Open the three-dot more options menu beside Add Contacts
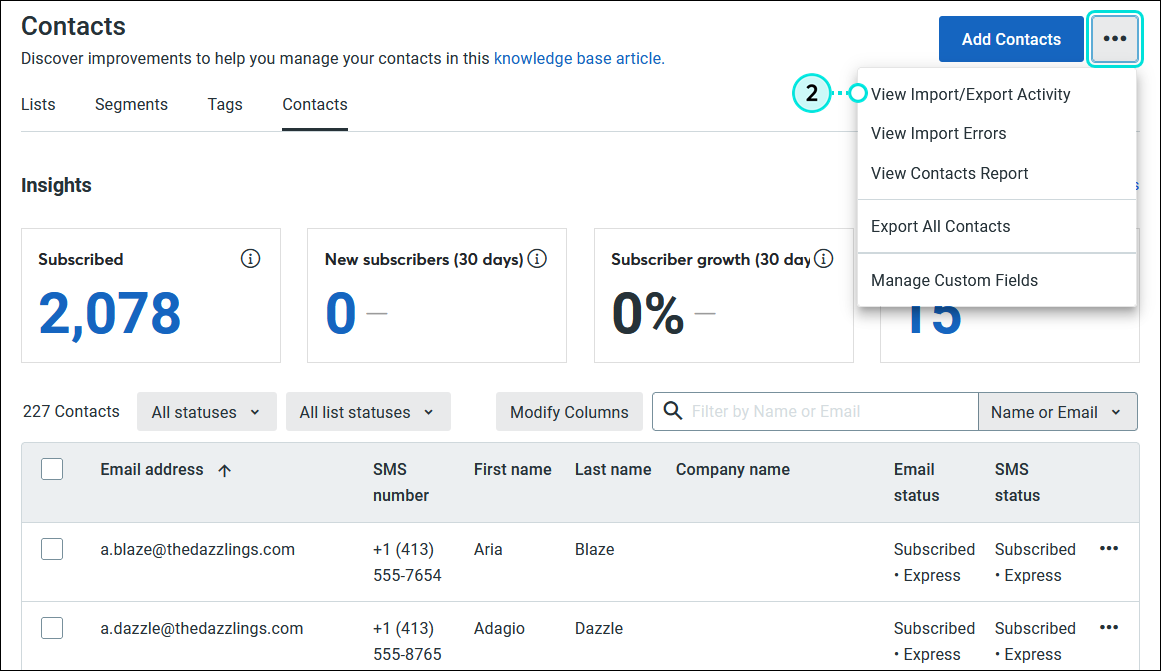 1114,39
